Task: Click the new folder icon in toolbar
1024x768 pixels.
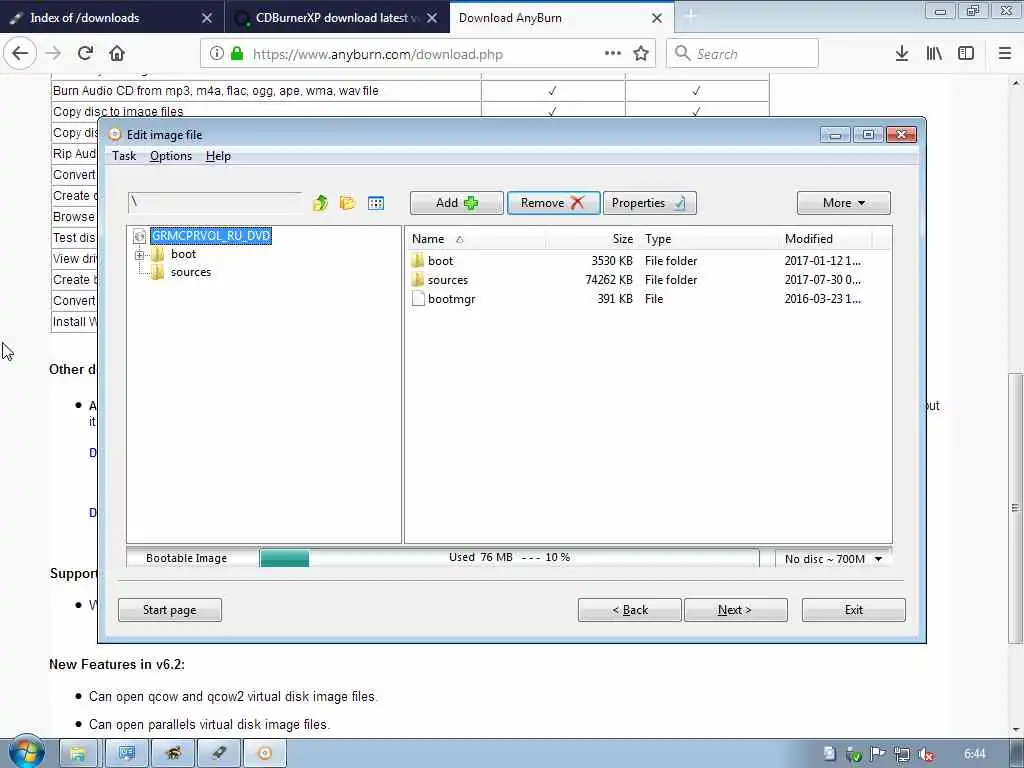Action: 347,203
